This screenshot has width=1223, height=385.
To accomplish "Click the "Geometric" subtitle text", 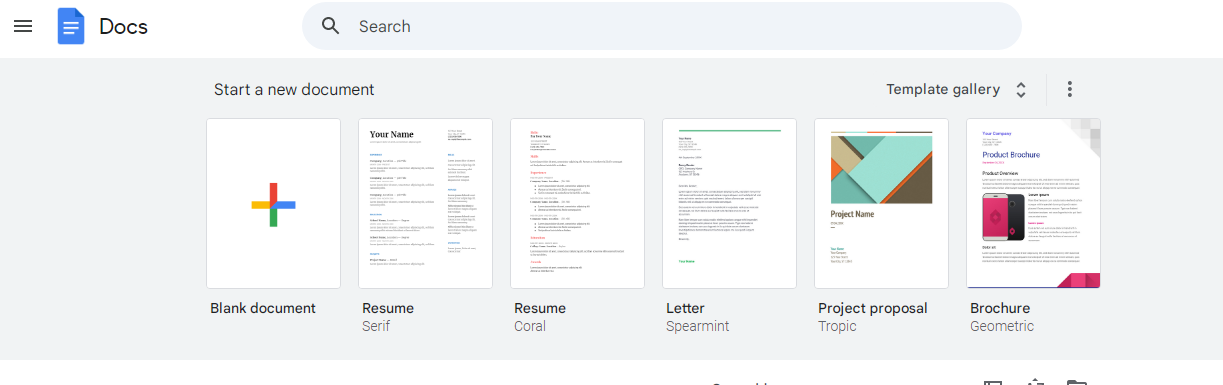I will (1002, 326).
